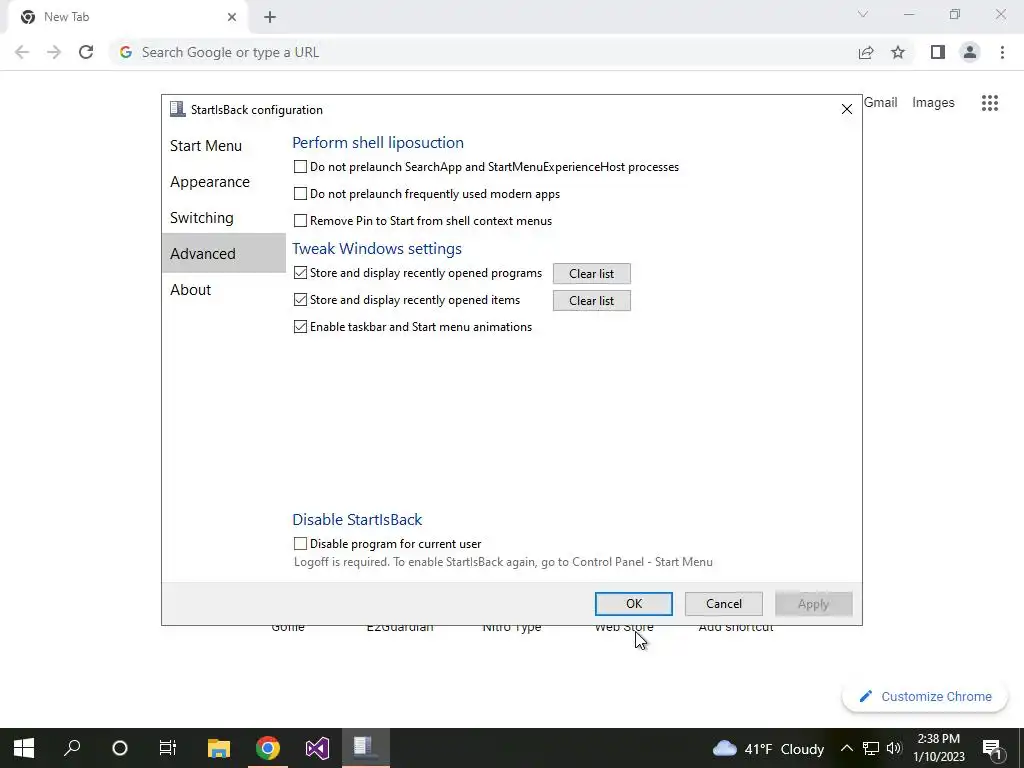The image size is (1024, 768).
Task: Open Visual Studio from taskbar
Action: pos(317,748)
